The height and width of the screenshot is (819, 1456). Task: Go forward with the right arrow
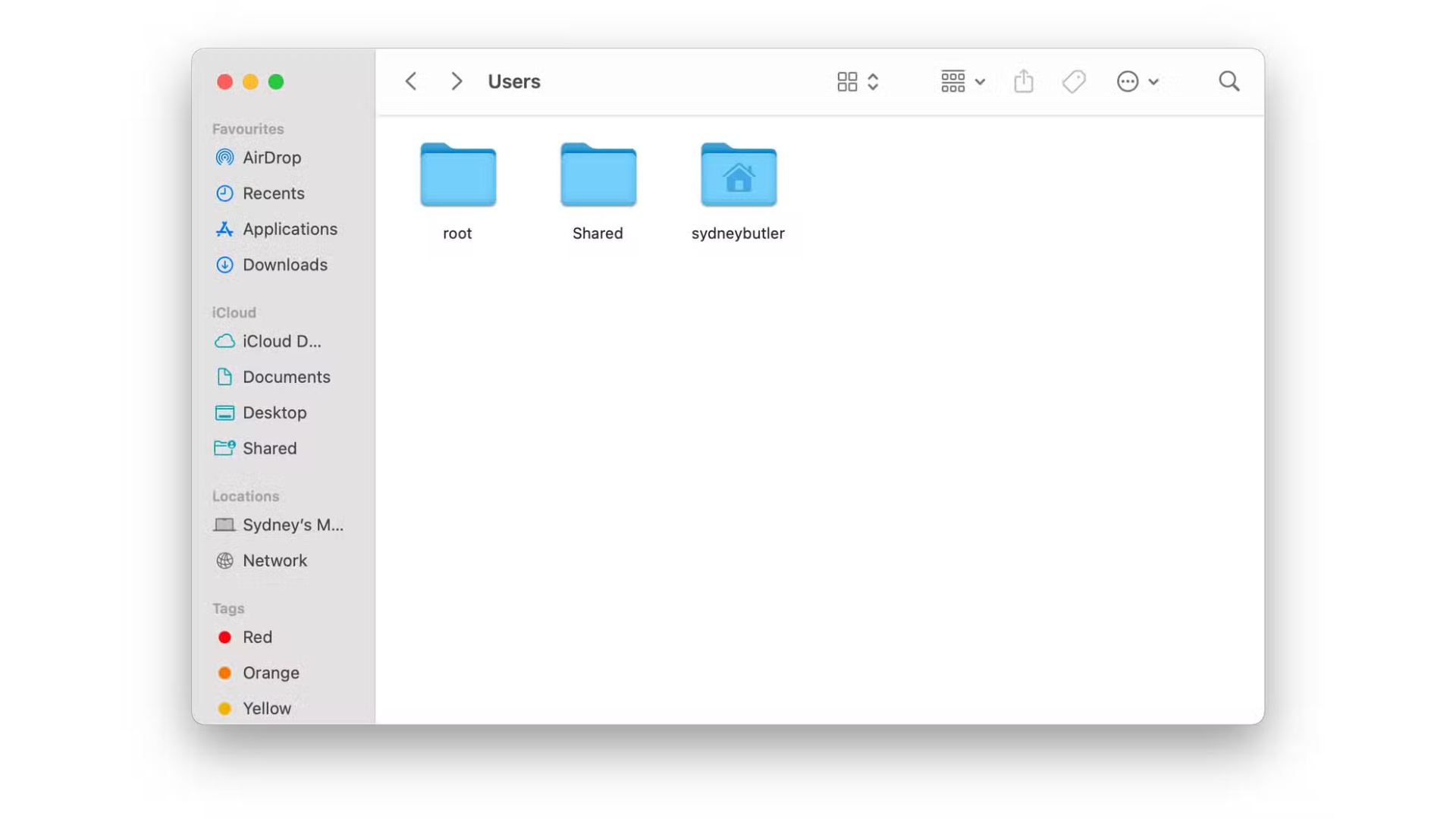point(456,81)
